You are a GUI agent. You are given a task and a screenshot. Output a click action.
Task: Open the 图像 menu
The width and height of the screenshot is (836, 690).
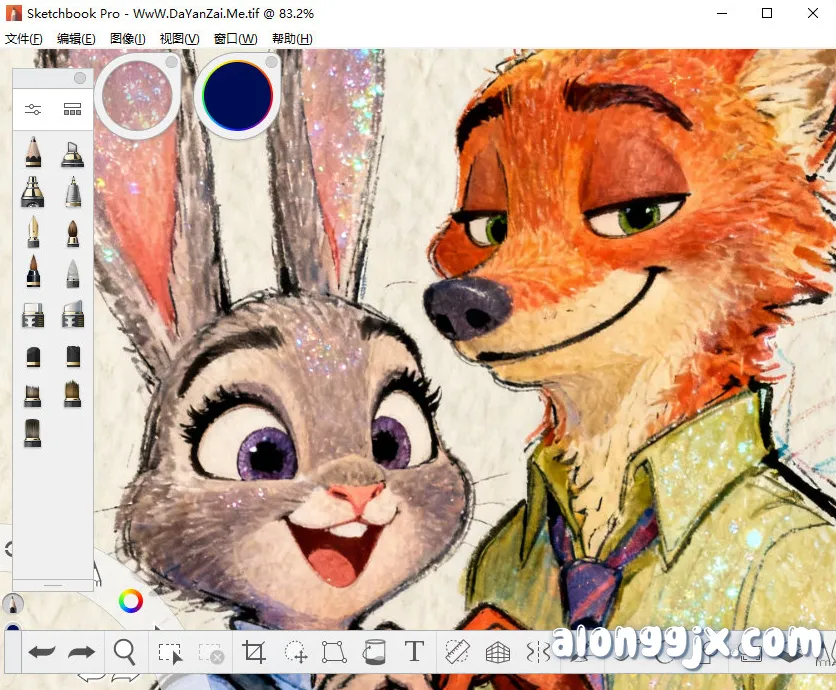tap(127, 38)
